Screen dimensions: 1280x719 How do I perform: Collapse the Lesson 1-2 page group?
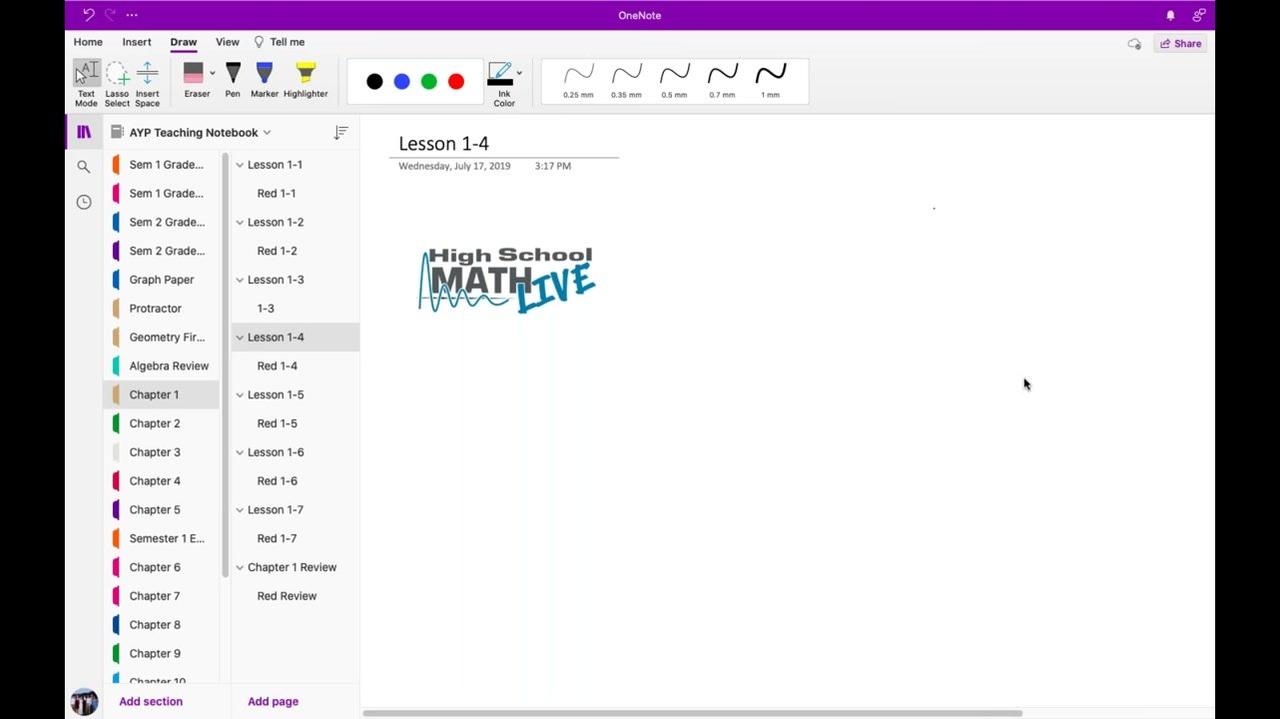pos(240,222)
